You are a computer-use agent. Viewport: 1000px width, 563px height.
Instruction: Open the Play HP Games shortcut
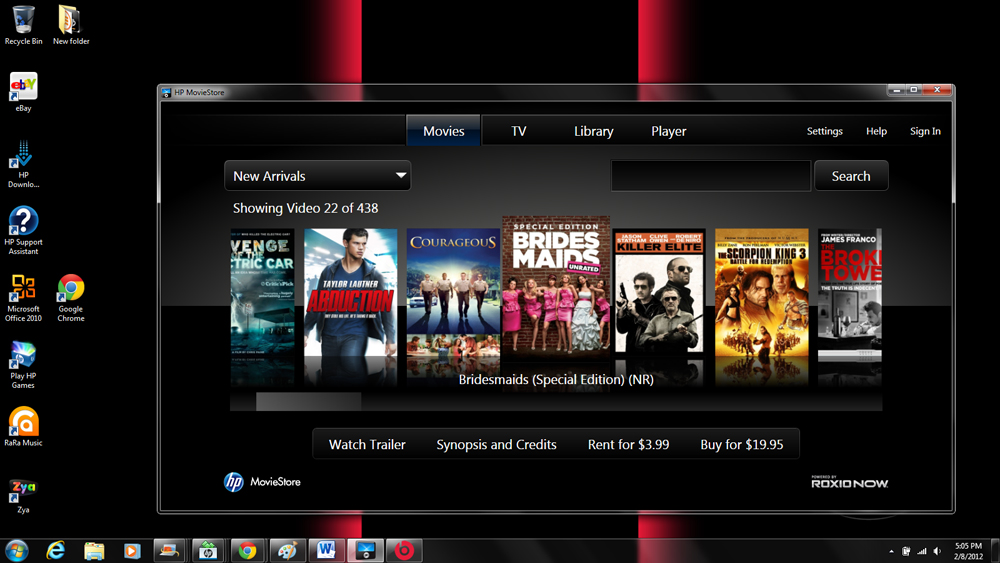tap(24, 365)
